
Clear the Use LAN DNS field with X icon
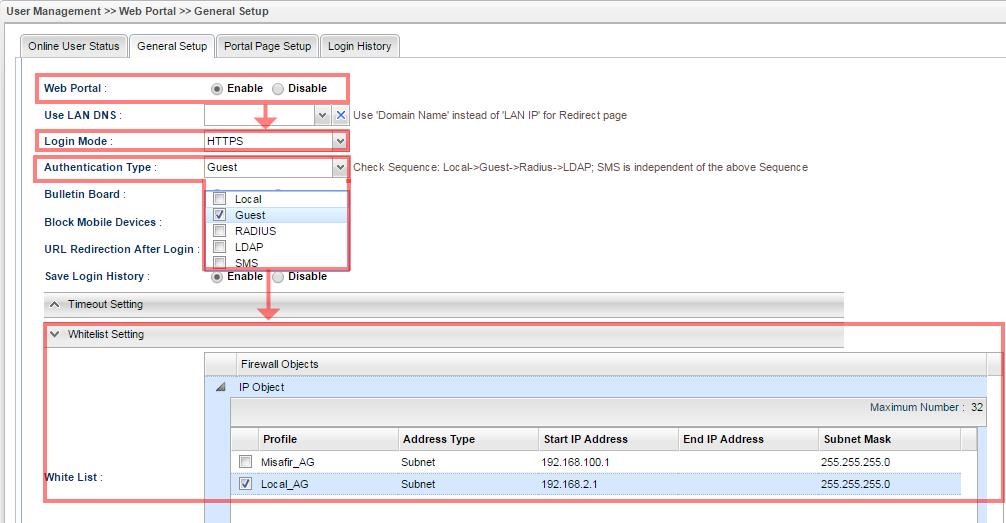point(341,115)
